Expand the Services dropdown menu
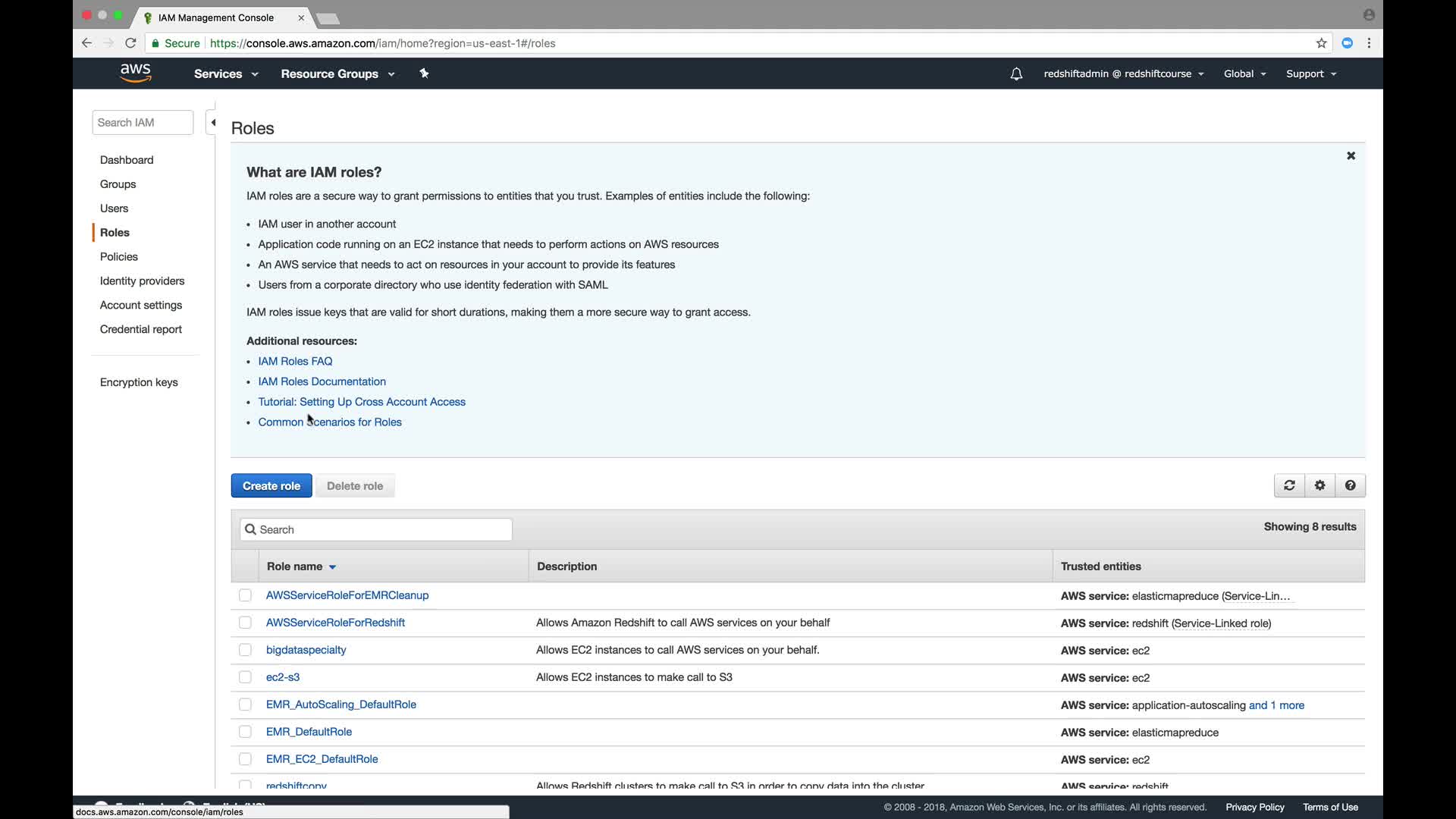 click(x=226, y=74)
